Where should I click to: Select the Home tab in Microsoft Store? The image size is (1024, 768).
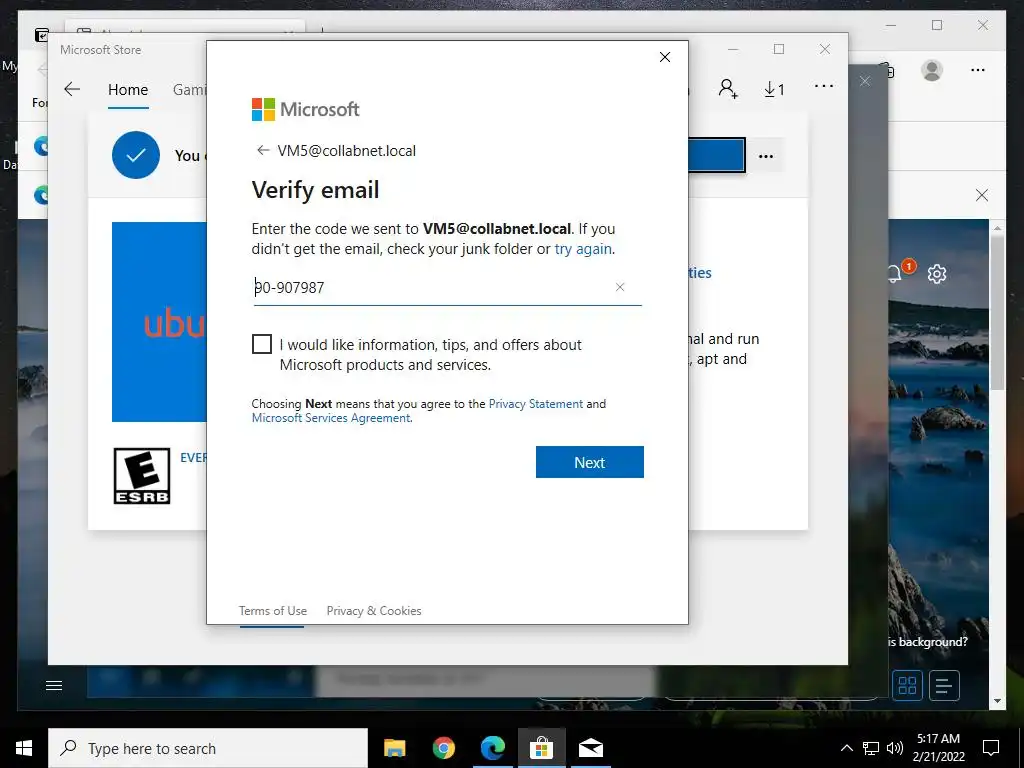tap(128, 90)
